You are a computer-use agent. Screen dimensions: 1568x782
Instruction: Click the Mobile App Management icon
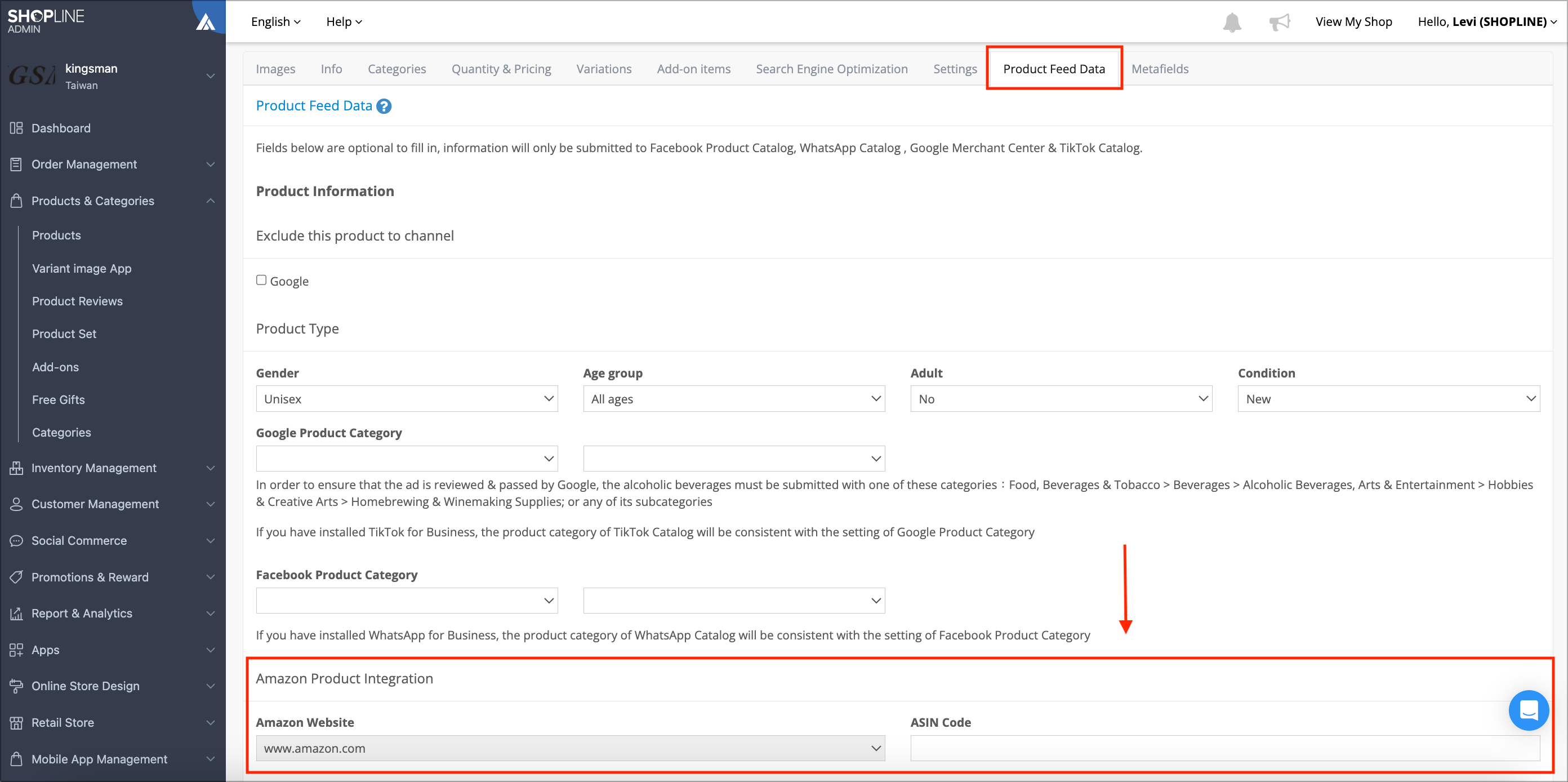(x=16, y=759)
